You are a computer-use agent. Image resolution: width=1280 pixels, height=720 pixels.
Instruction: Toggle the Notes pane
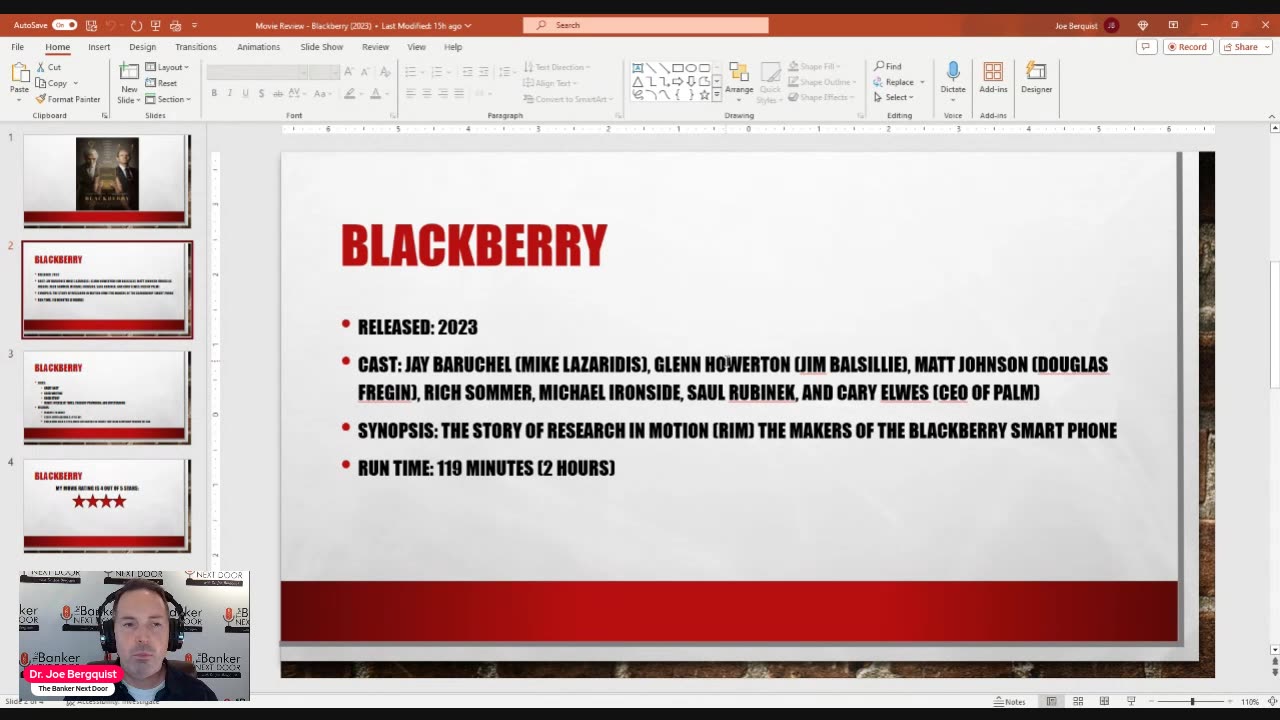coord(1009,701)
